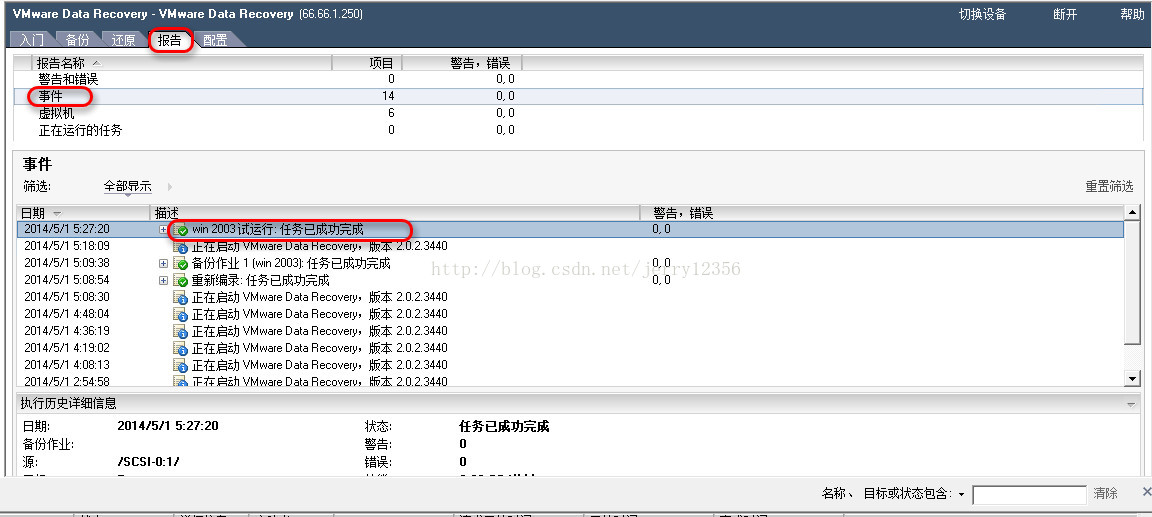The width and height of the screenshot is (1152, 517).
Task: Click the 描述 column header in the events table
Action: (x=396, y=213)
